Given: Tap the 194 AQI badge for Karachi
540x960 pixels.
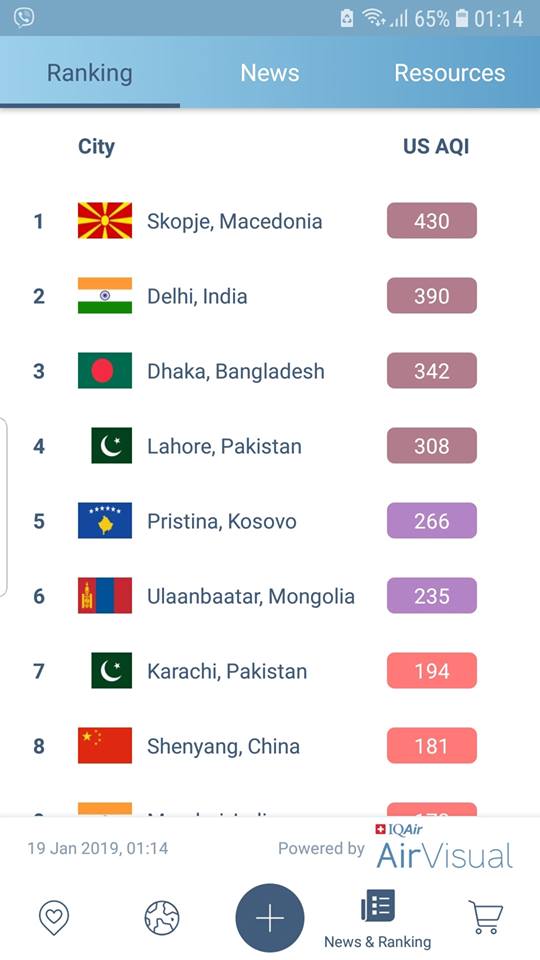Looking at the screenshot, I should (432, 670).
